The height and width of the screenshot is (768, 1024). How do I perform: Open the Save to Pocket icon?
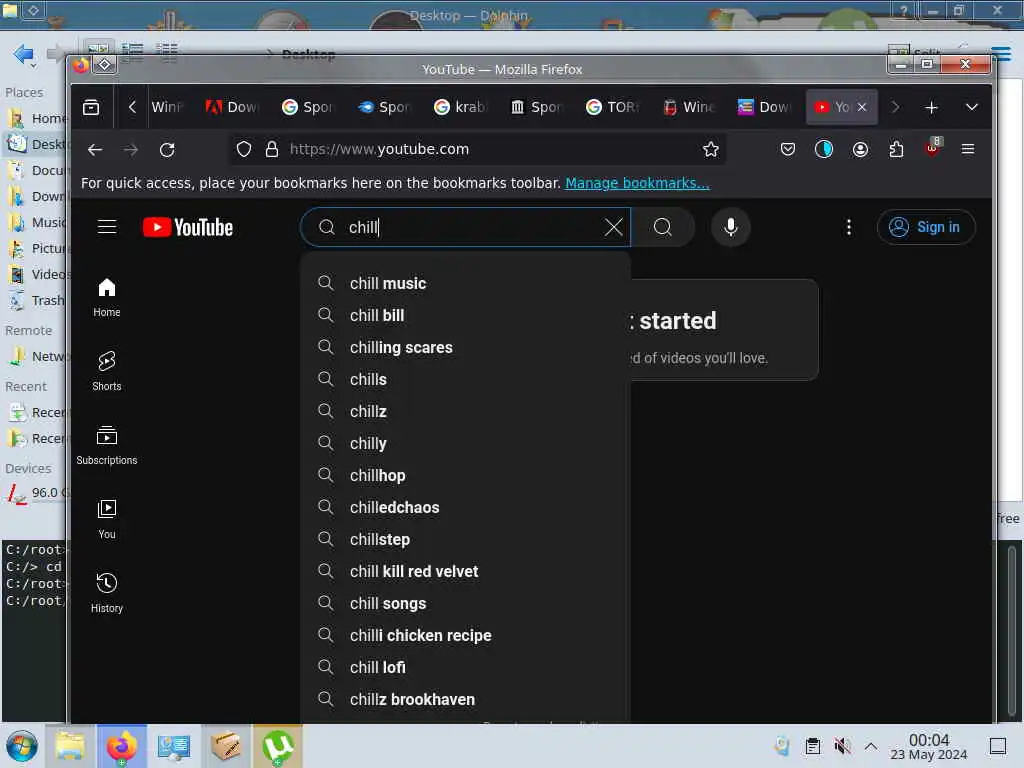tap(788, 150)
